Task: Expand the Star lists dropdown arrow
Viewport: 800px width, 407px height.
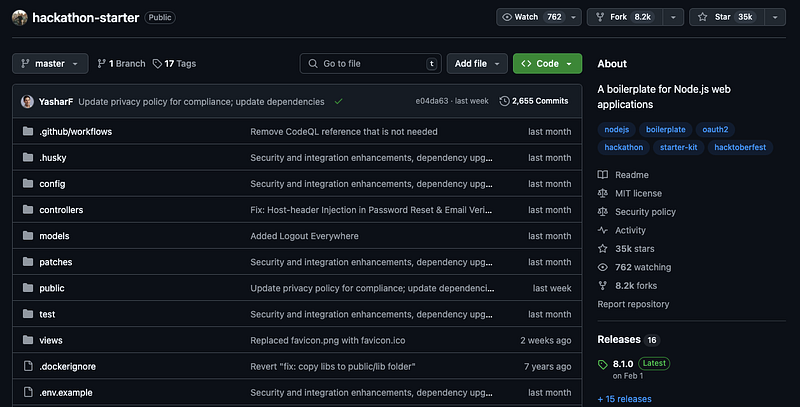Action: (x=775, y=17)
